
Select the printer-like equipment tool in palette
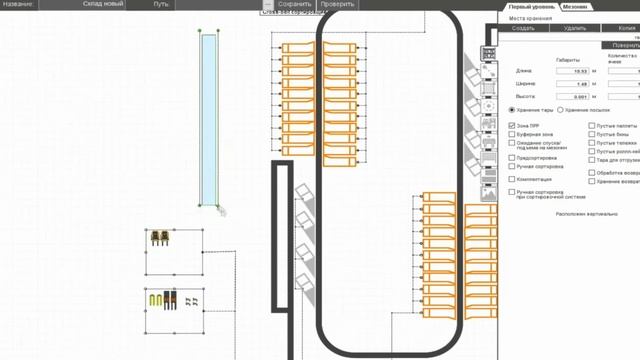point(489,141)
